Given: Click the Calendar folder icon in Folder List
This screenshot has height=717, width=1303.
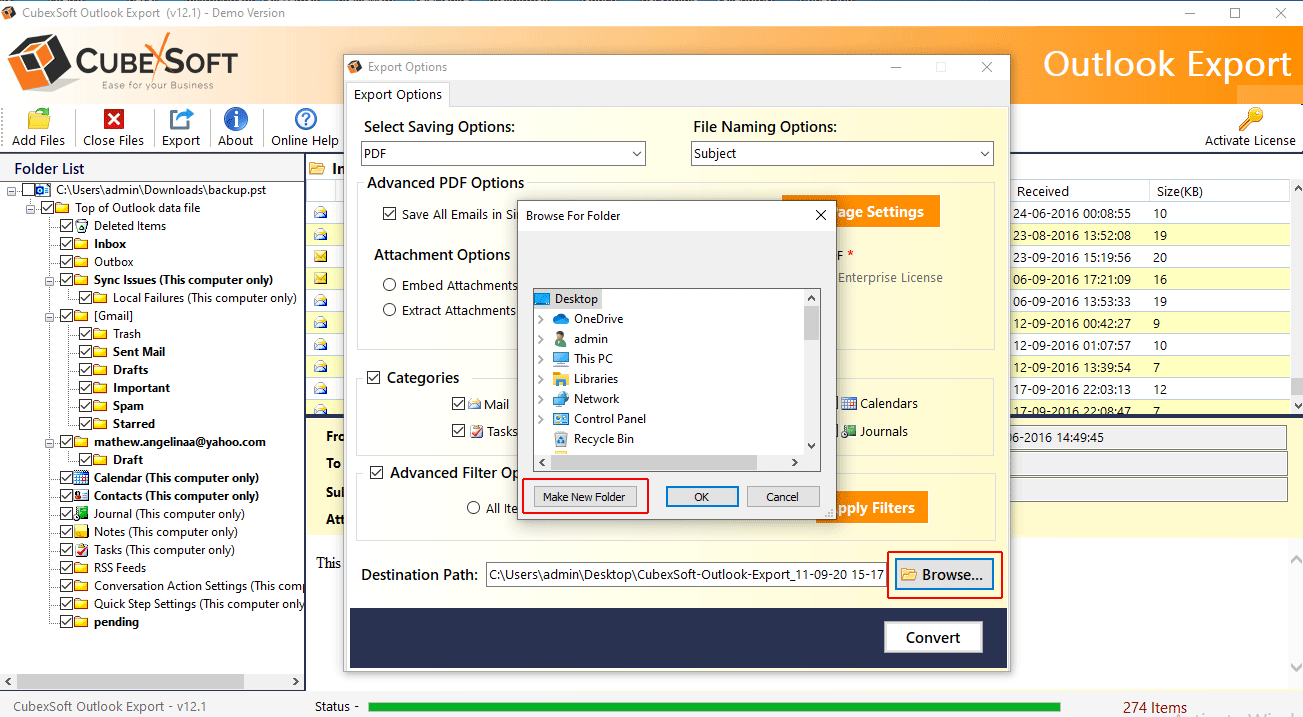Looking at the screenshot, I should coord(82,478).
